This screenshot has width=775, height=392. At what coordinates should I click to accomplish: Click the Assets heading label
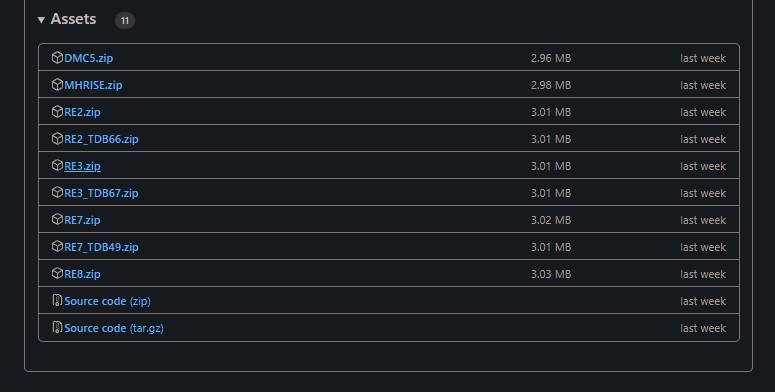pos(73,19)
